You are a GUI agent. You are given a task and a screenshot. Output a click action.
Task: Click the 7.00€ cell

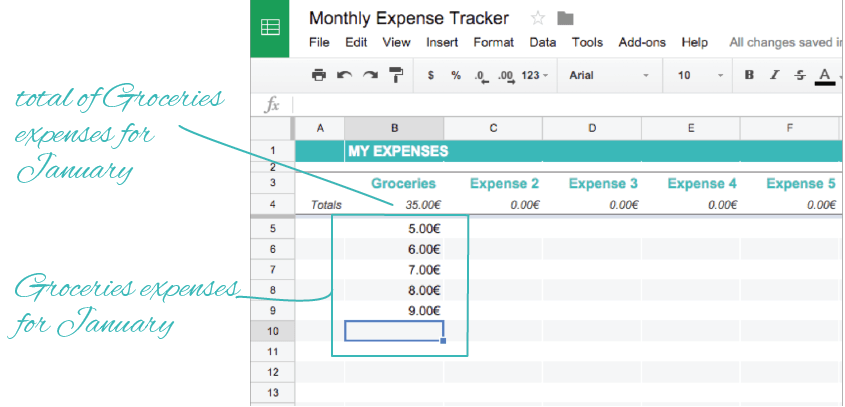[394, 270]
